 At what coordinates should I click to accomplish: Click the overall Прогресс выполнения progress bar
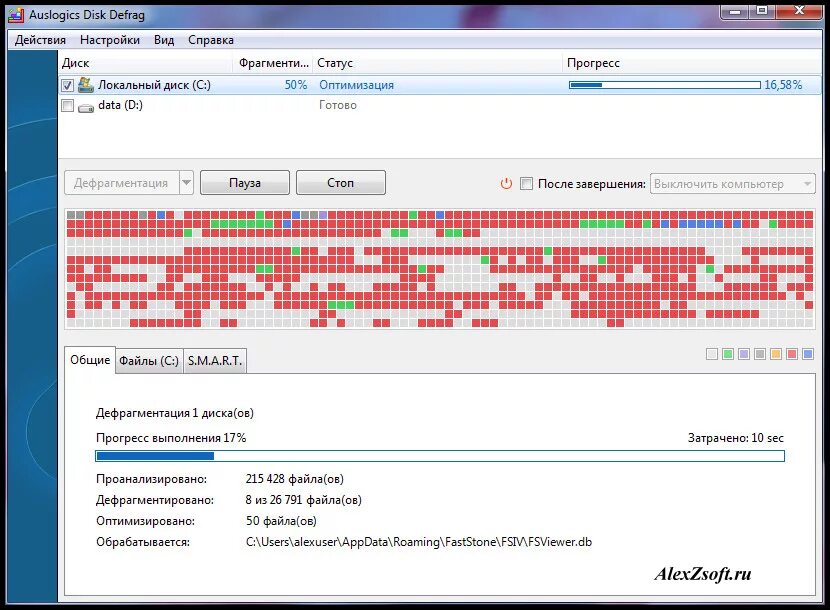(x=440, y=456)
